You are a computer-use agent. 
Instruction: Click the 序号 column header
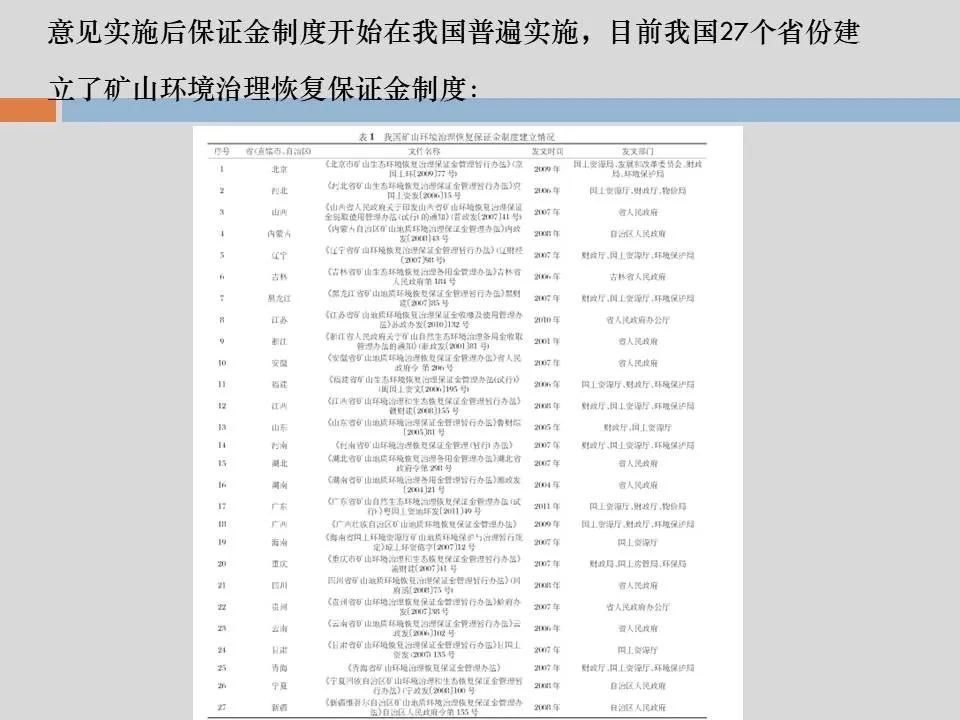(x=222, y=150)
